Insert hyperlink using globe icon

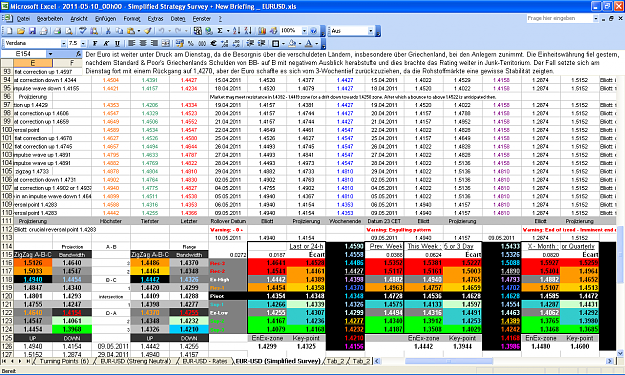coord(208,31)
